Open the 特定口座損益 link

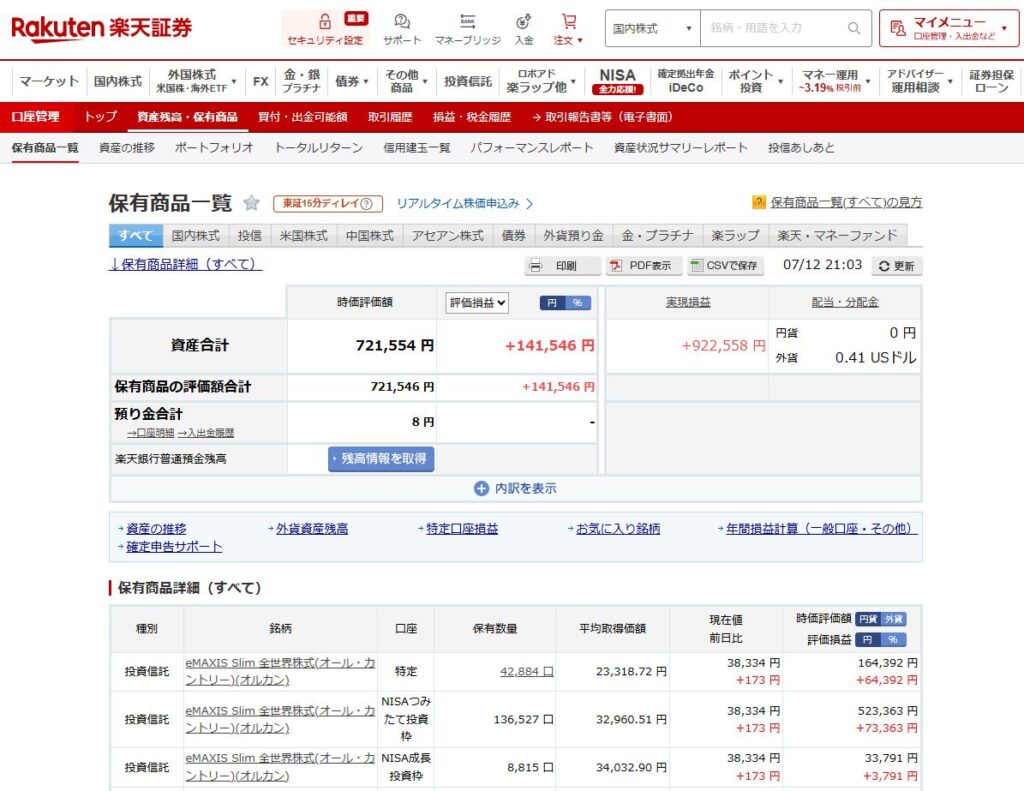[x=462, y=528]
